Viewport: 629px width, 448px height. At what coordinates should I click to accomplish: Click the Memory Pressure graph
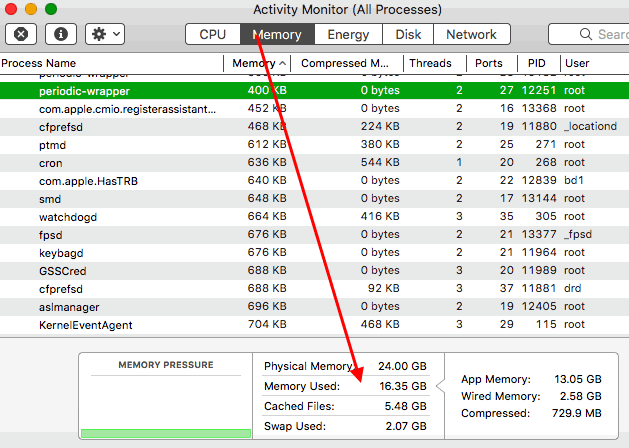coord(166,407)
